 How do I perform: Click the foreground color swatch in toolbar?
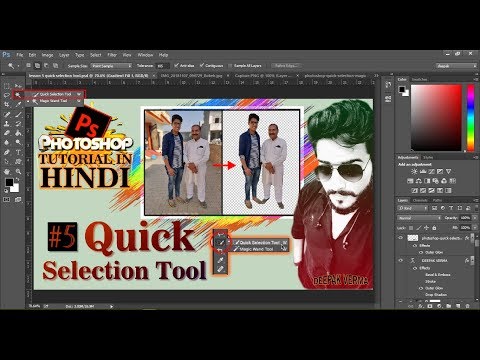tap(9, 182)
